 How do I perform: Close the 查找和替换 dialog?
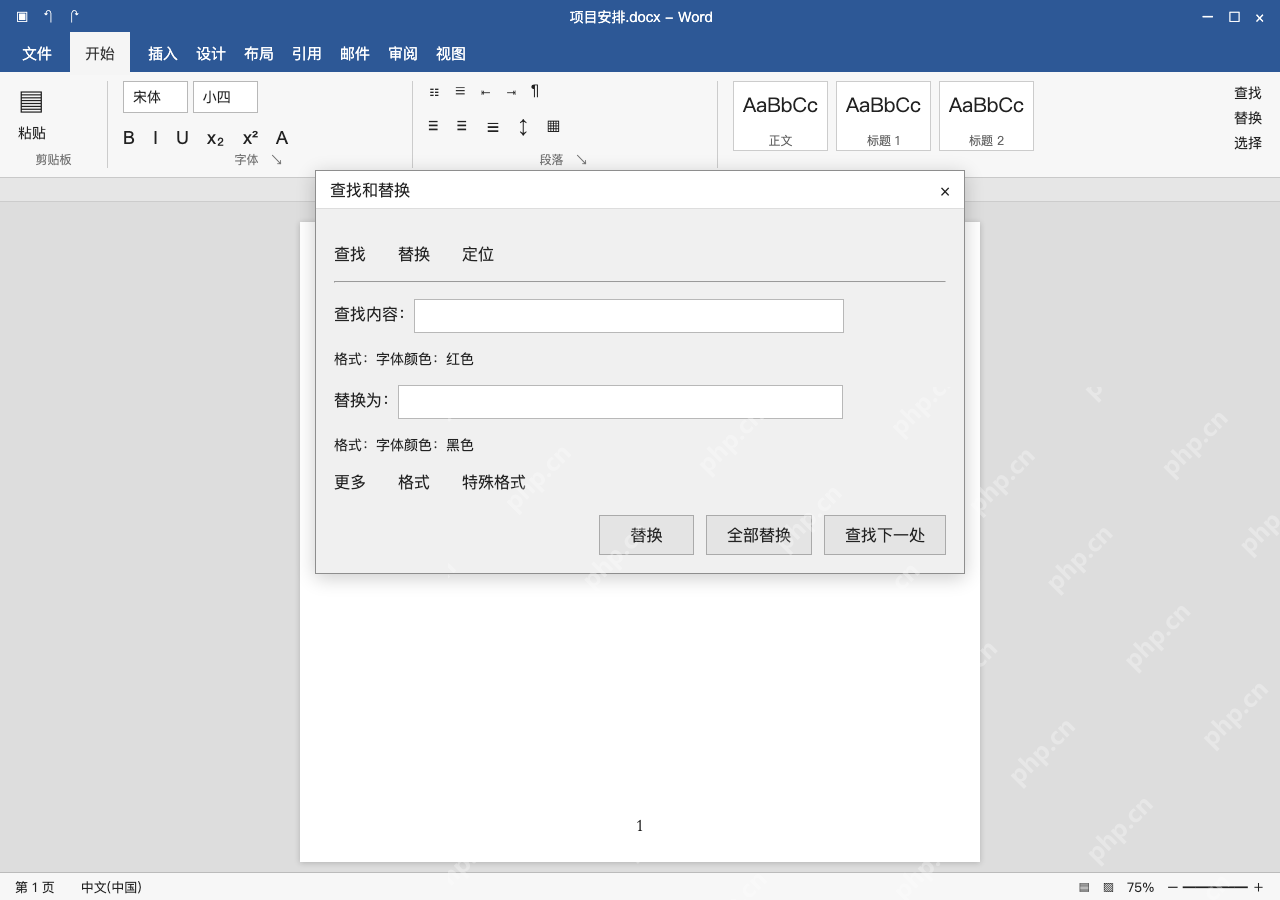pos(945,191)
